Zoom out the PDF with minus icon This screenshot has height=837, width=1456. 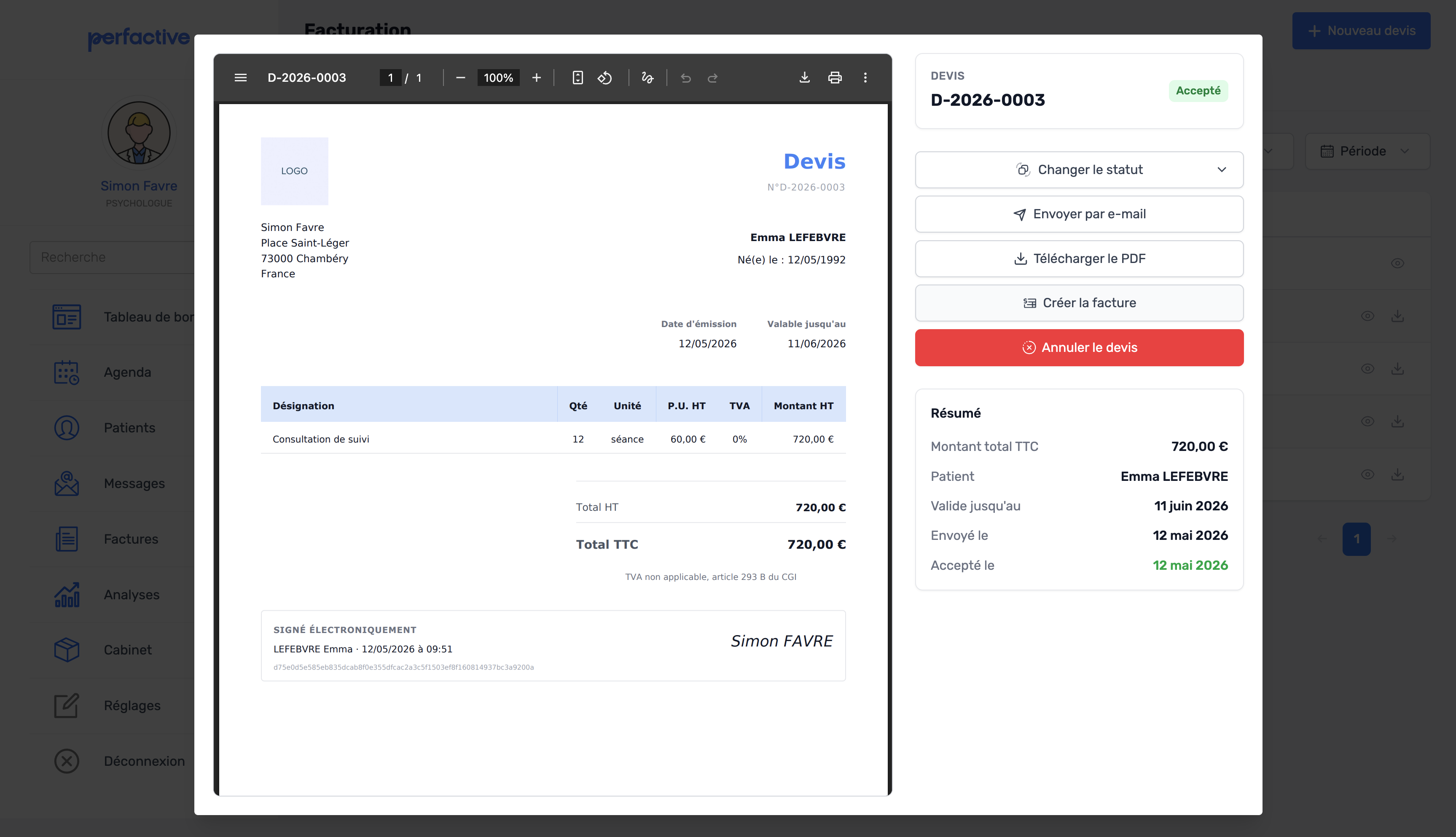tap(460, 78)
